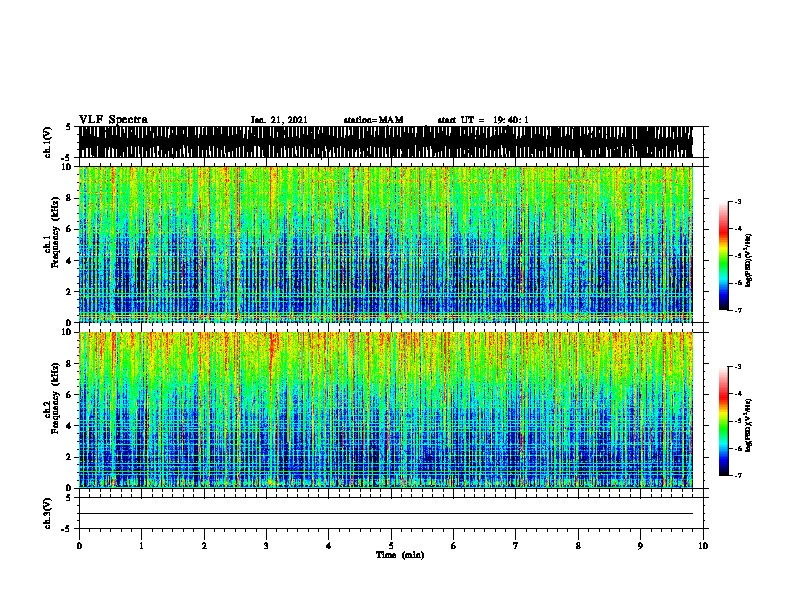Click time axis tick label "7"
Screen dimensions: 792x612
[x=516, y=546]
